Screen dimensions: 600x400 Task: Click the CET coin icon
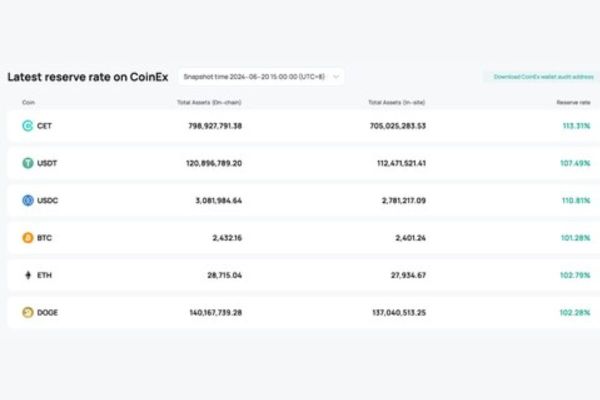tap(28, 126)
